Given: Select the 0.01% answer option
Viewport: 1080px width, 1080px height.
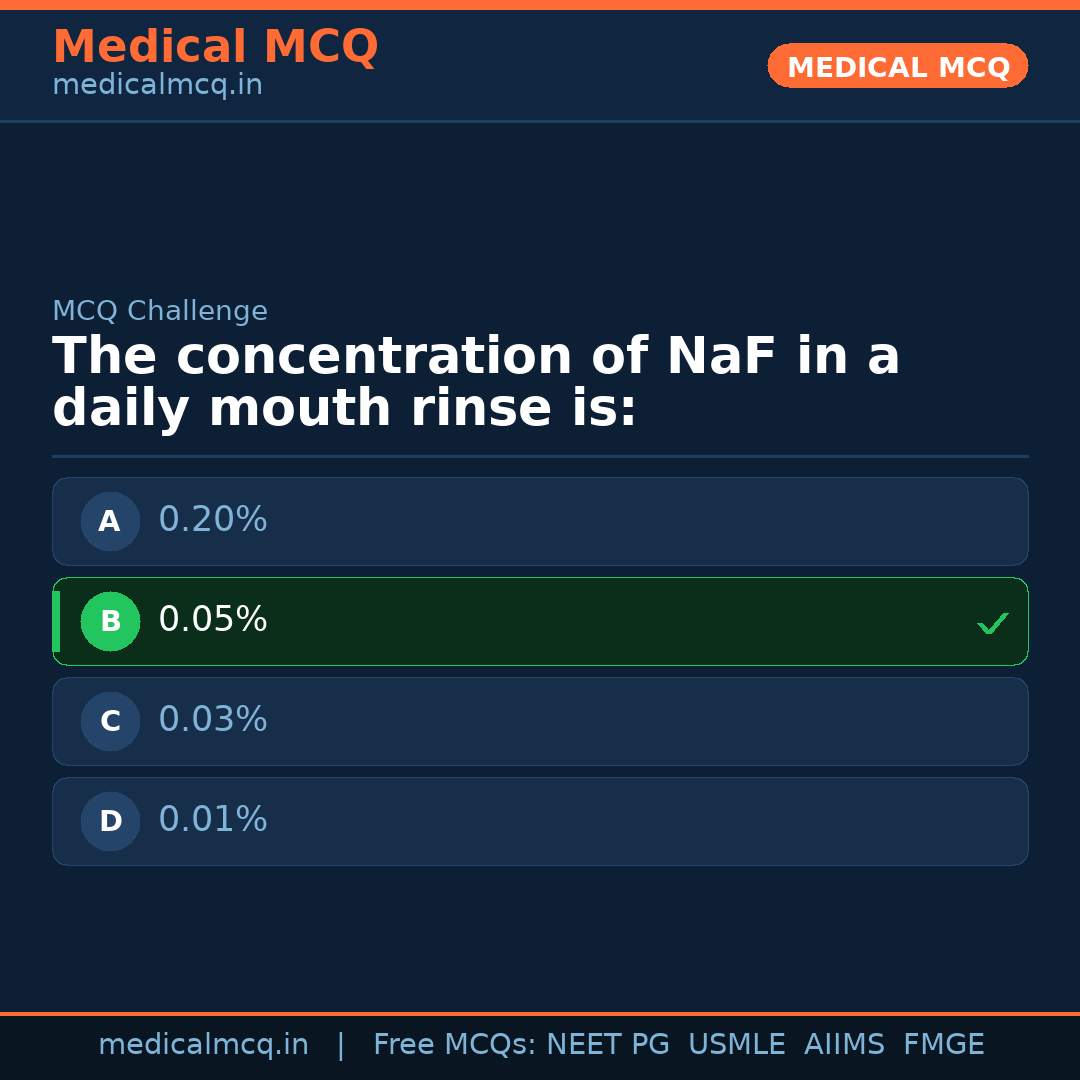Looking at the screenshot, I should click(x=540, y=821).
